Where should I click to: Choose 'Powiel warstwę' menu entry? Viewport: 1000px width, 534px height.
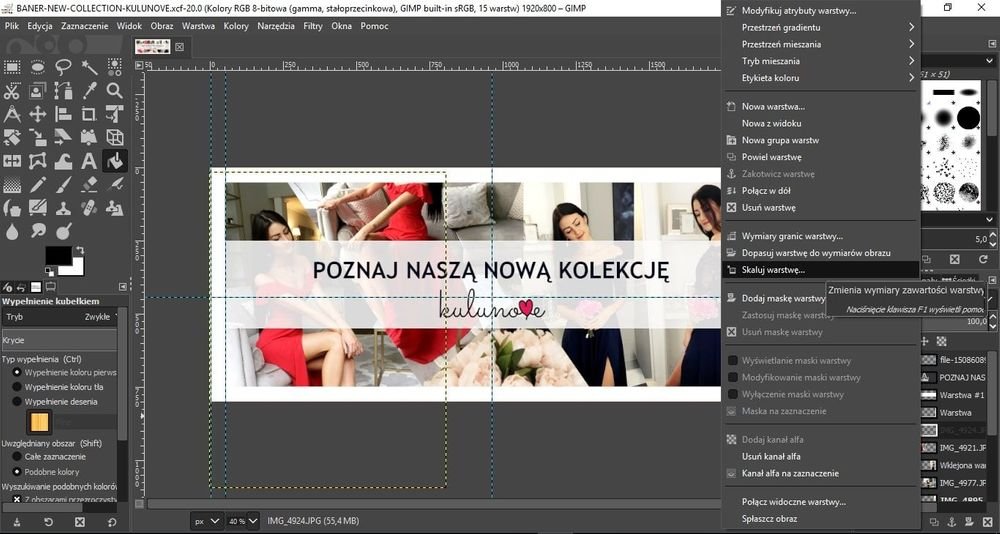[820, 157]
